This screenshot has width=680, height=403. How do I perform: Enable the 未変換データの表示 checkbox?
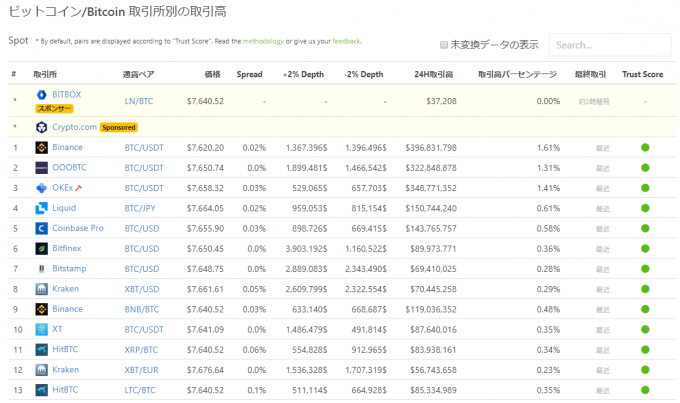(444, 45)
